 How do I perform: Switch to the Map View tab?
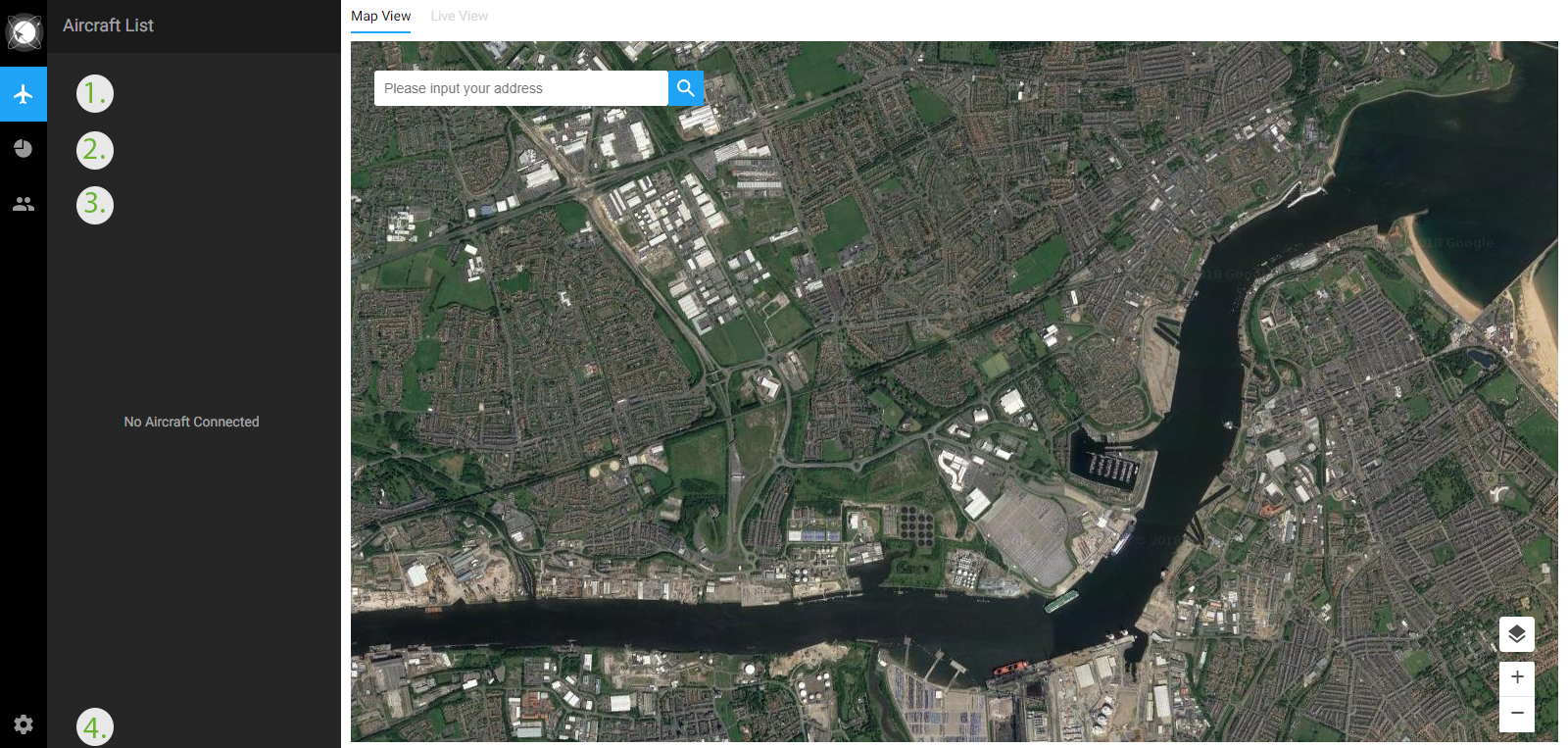pyautogui.click(x=381, y=17)
